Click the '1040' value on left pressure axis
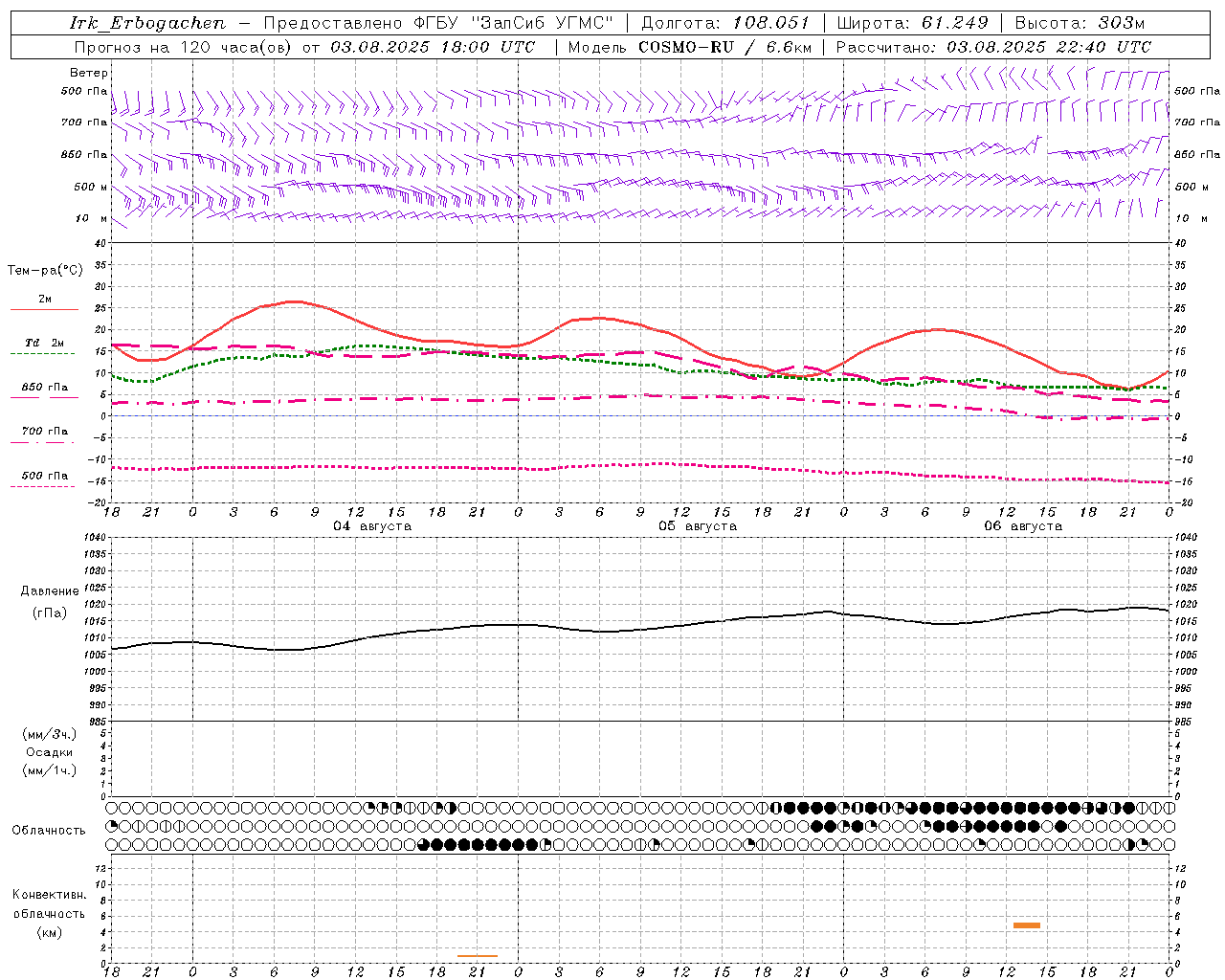Screen dimensions: 1225x980 96,538
